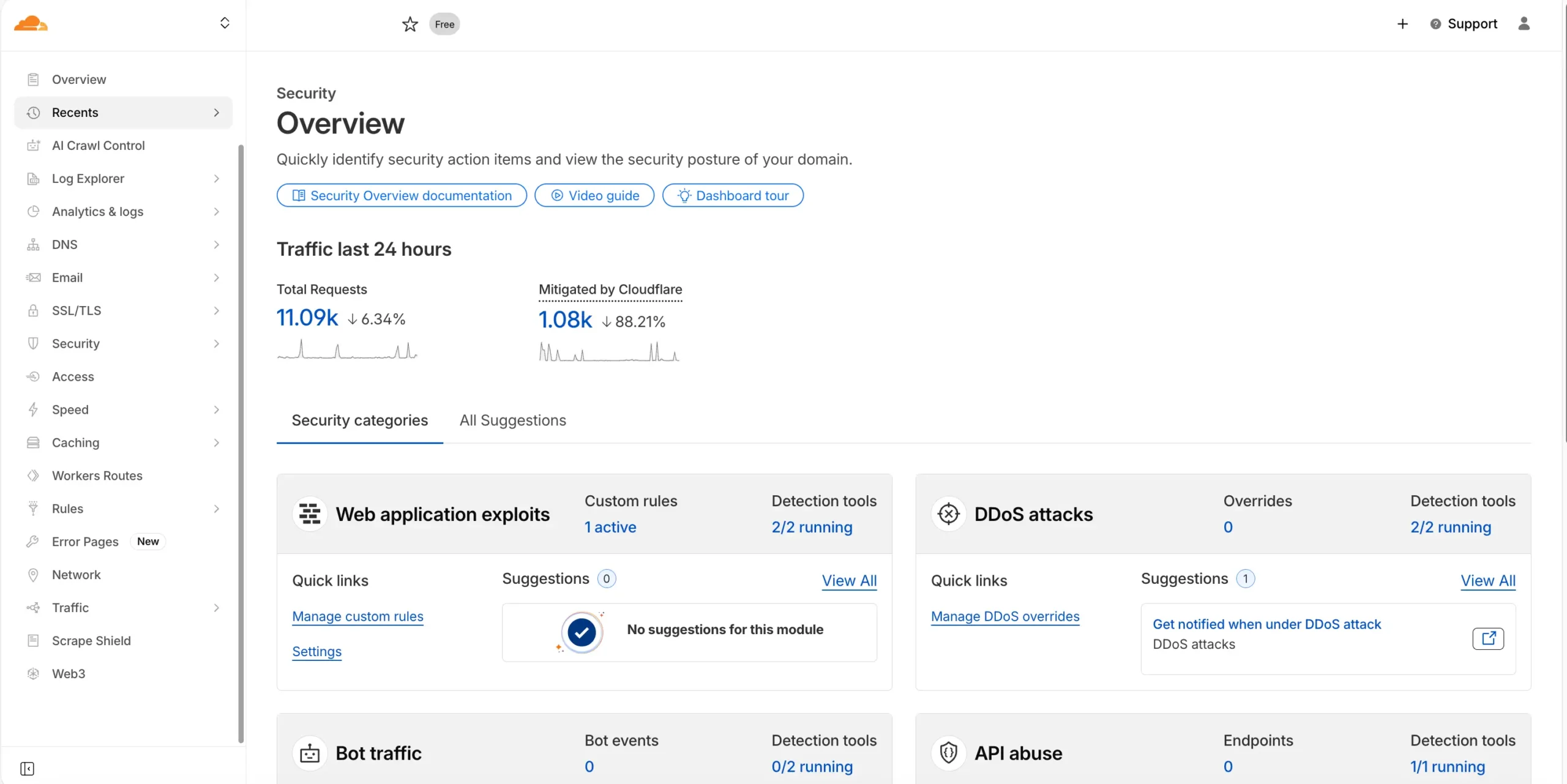The height and width of the screenshot is (784, 1567).
Task: Click the Speed lightning icon
Action: 33,410
